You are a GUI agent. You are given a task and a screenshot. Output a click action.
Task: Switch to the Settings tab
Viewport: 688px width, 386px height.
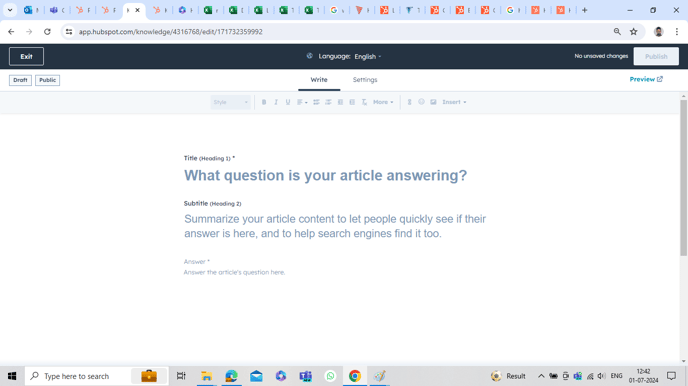point(365,80)
